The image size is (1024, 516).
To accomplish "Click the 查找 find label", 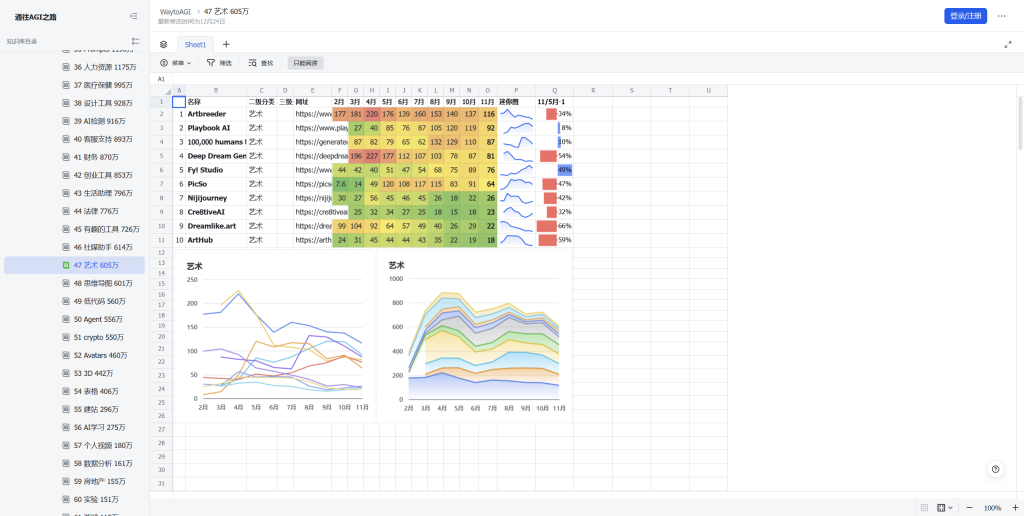I will tap(267, 63).
